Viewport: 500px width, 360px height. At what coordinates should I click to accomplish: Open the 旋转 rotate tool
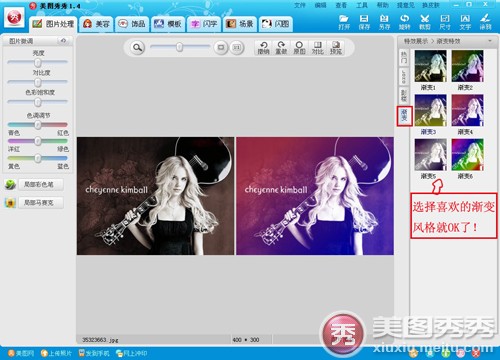click(404, 22)
